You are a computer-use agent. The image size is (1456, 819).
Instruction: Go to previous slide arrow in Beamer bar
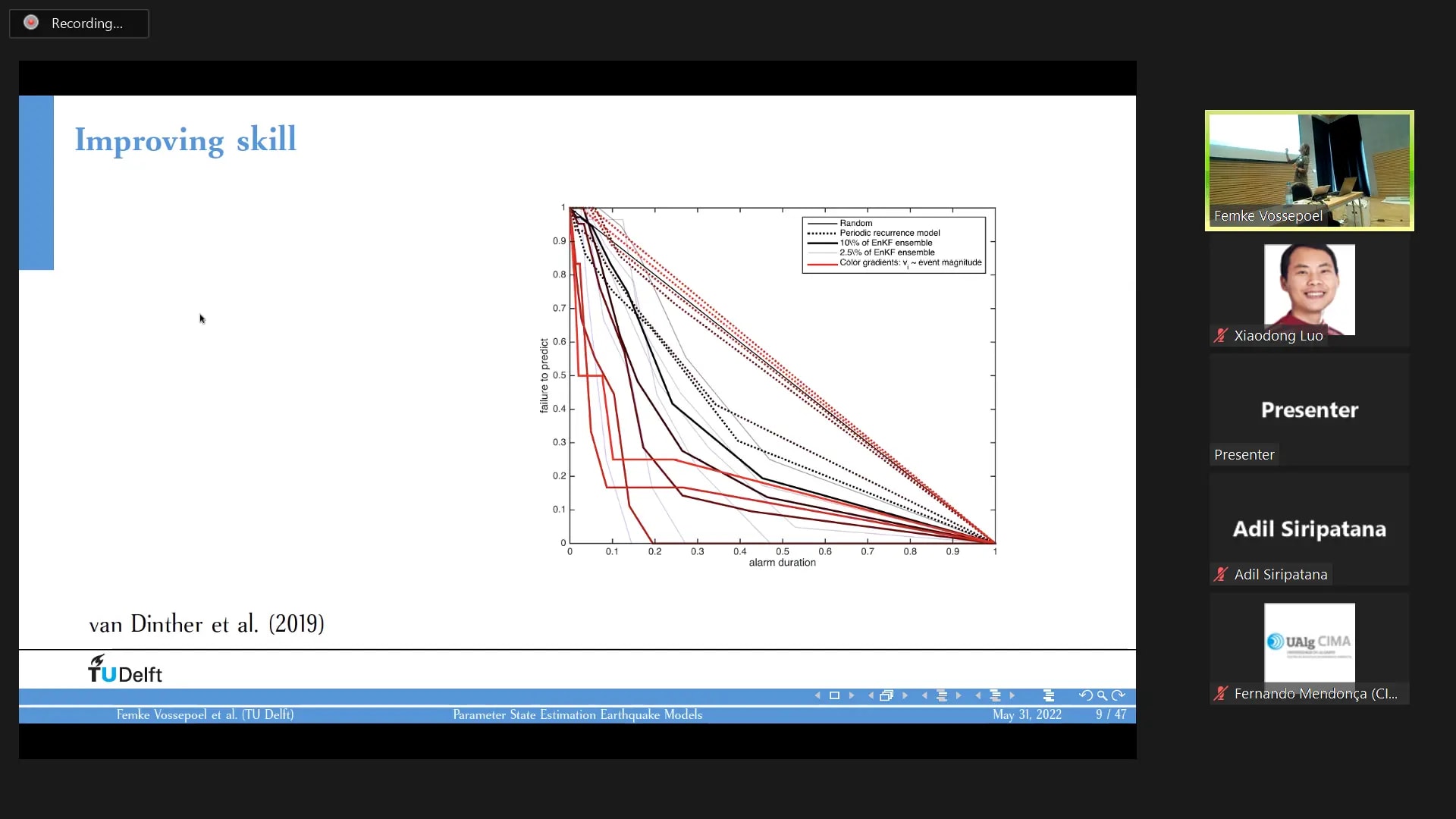pos(817,695)
